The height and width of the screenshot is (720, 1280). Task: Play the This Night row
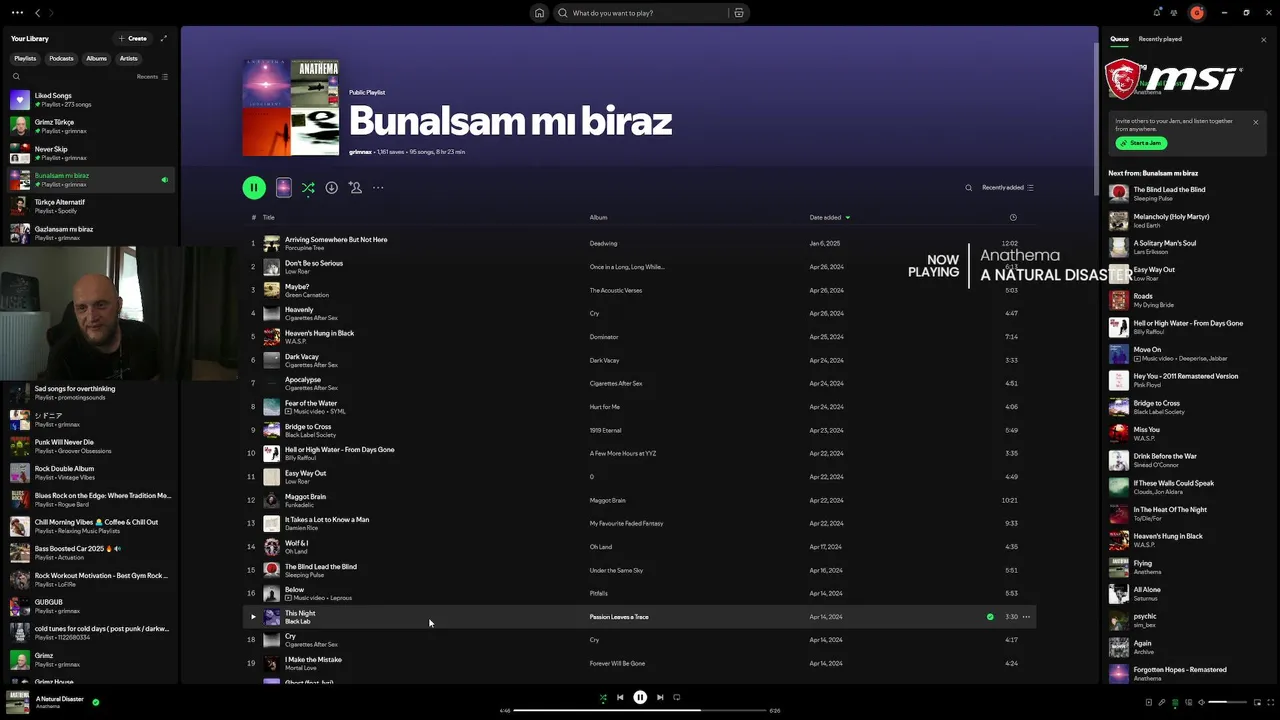(x=253, y=617)
